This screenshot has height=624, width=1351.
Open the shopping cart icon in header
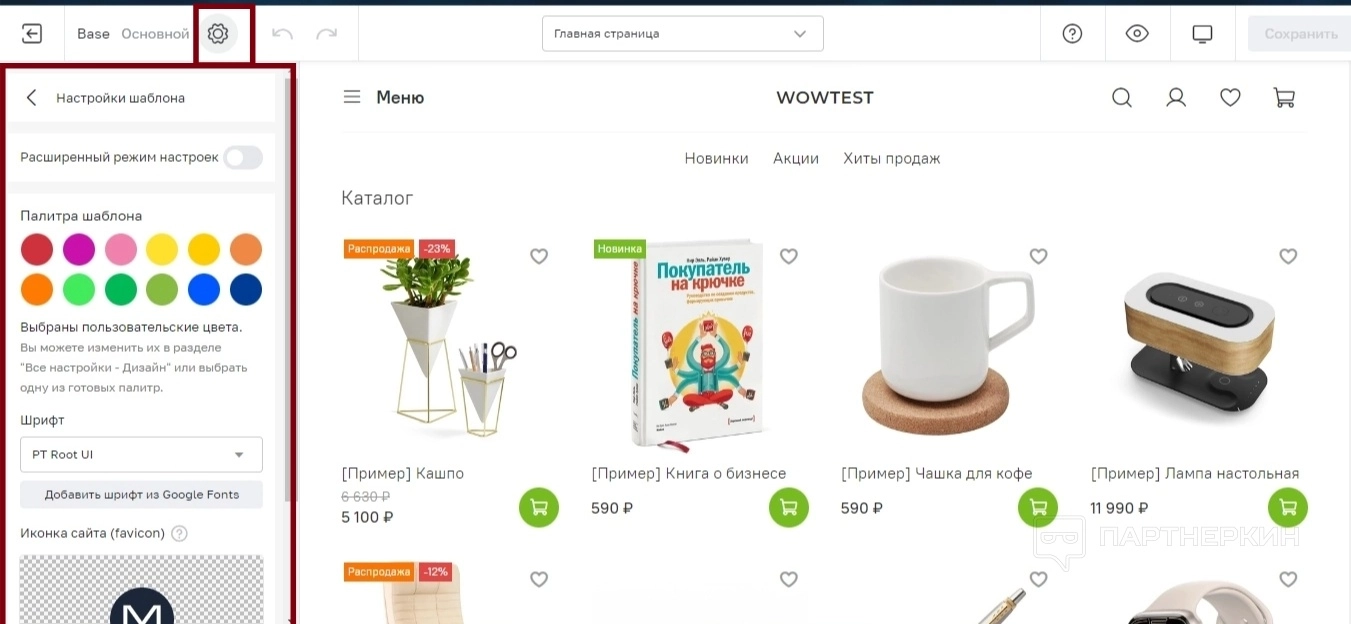(x=1284, y=97)
